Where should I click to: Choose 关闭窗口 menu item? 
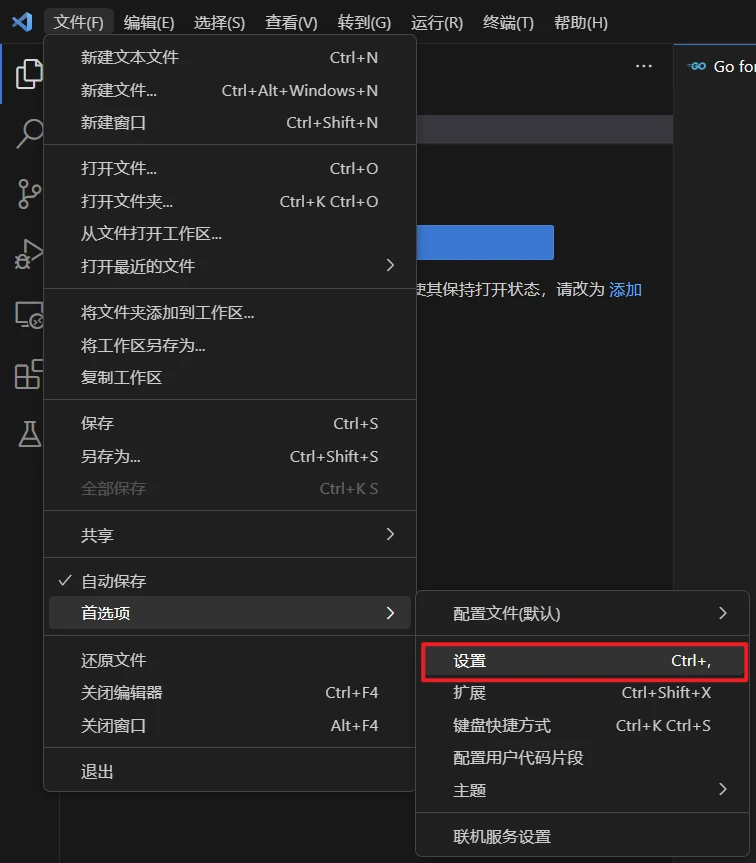pos(230,725)
